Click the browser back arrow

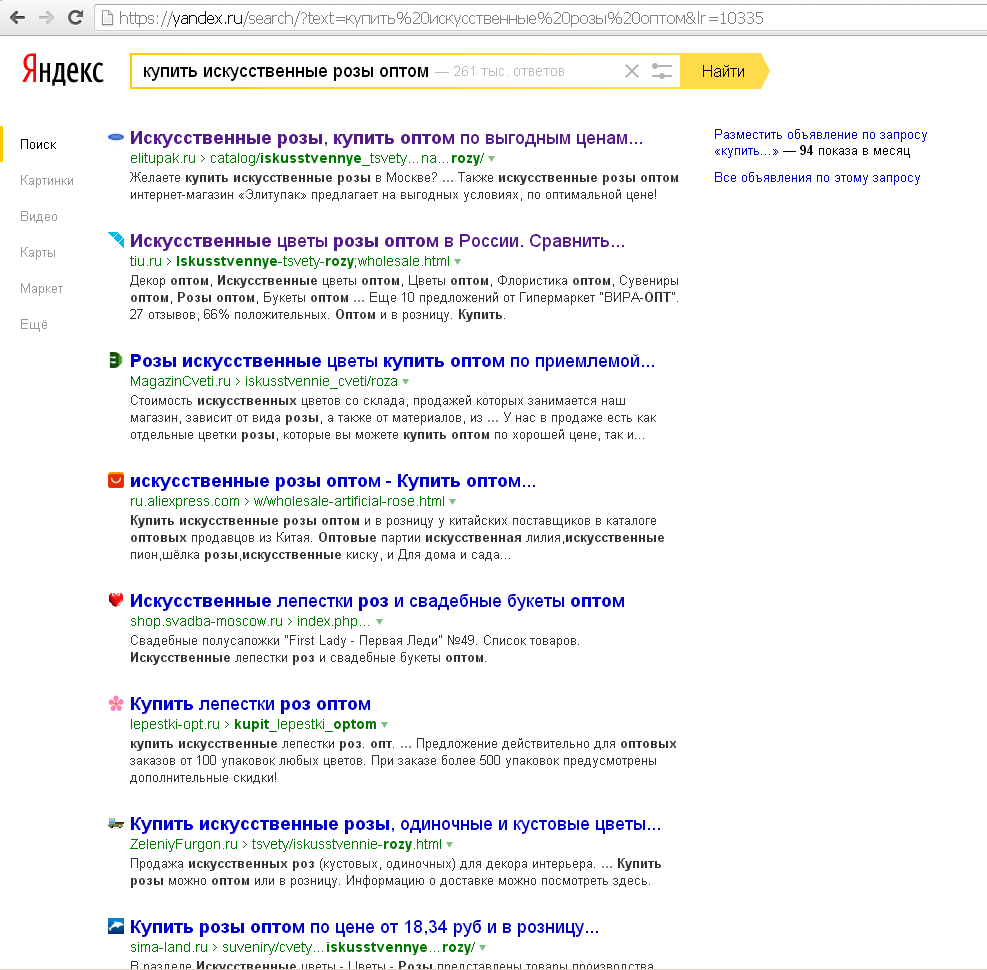[17, 18]
